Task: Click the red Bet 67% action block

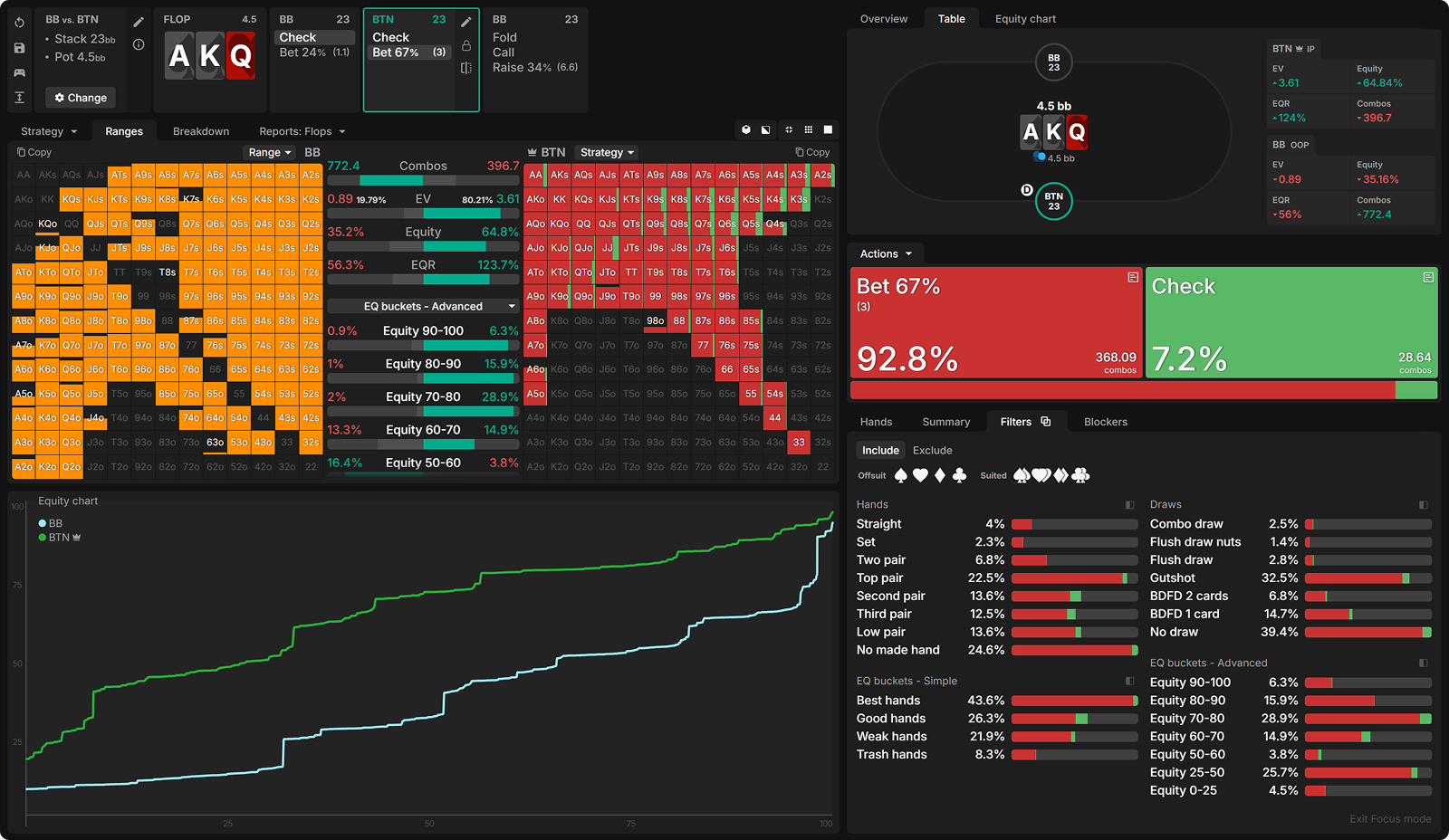Action: click(x=996, y=322)
